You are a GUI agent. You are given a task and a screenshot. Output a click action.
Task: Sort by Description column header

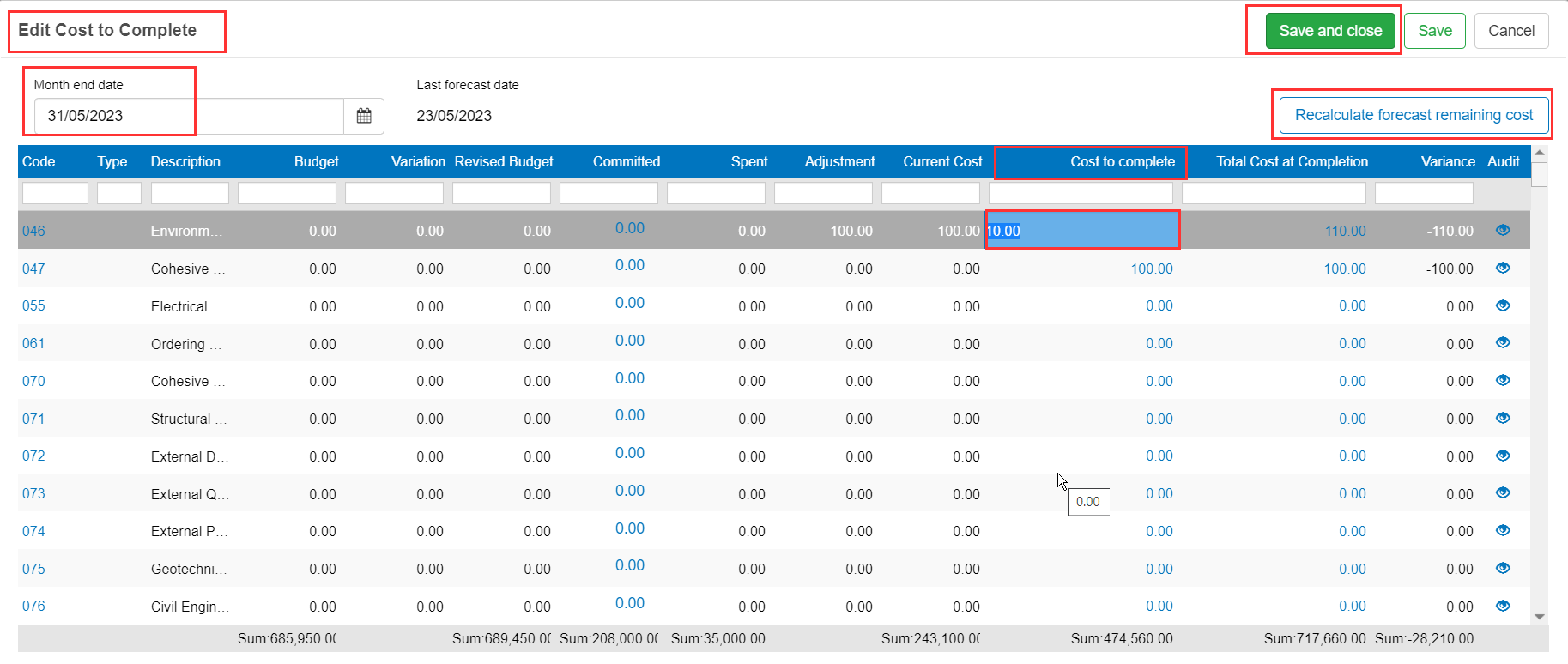point(185,161)
